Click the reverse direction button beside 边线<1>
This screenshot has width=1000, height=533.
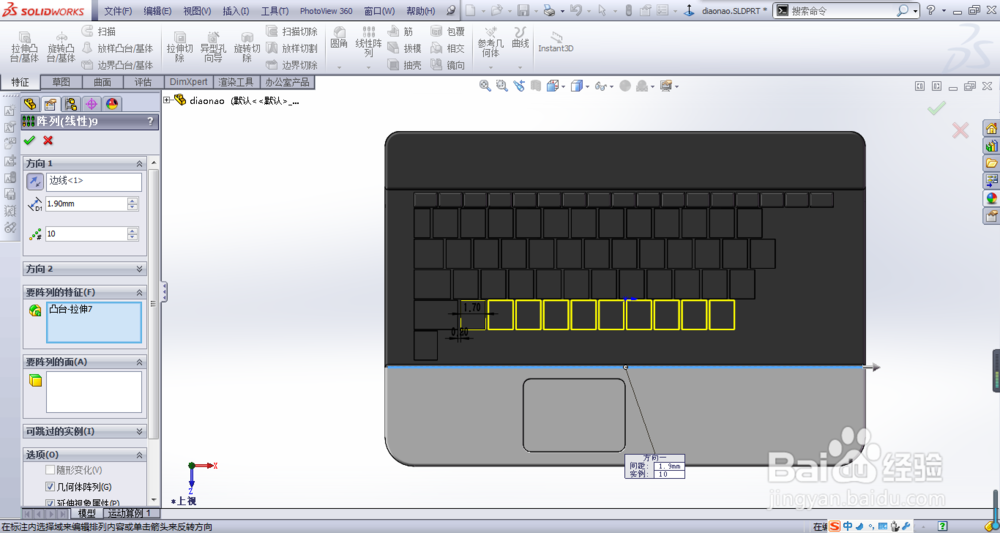35,182
